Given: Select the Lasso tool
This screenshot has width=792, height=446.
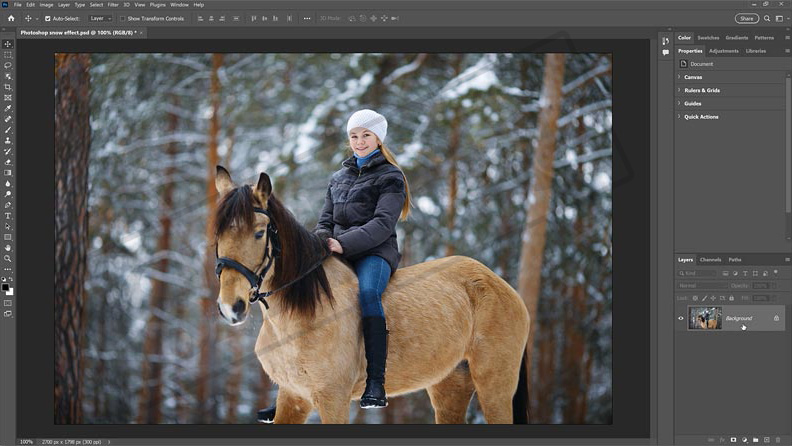Looking at the screenshot, I should point(8,65).
